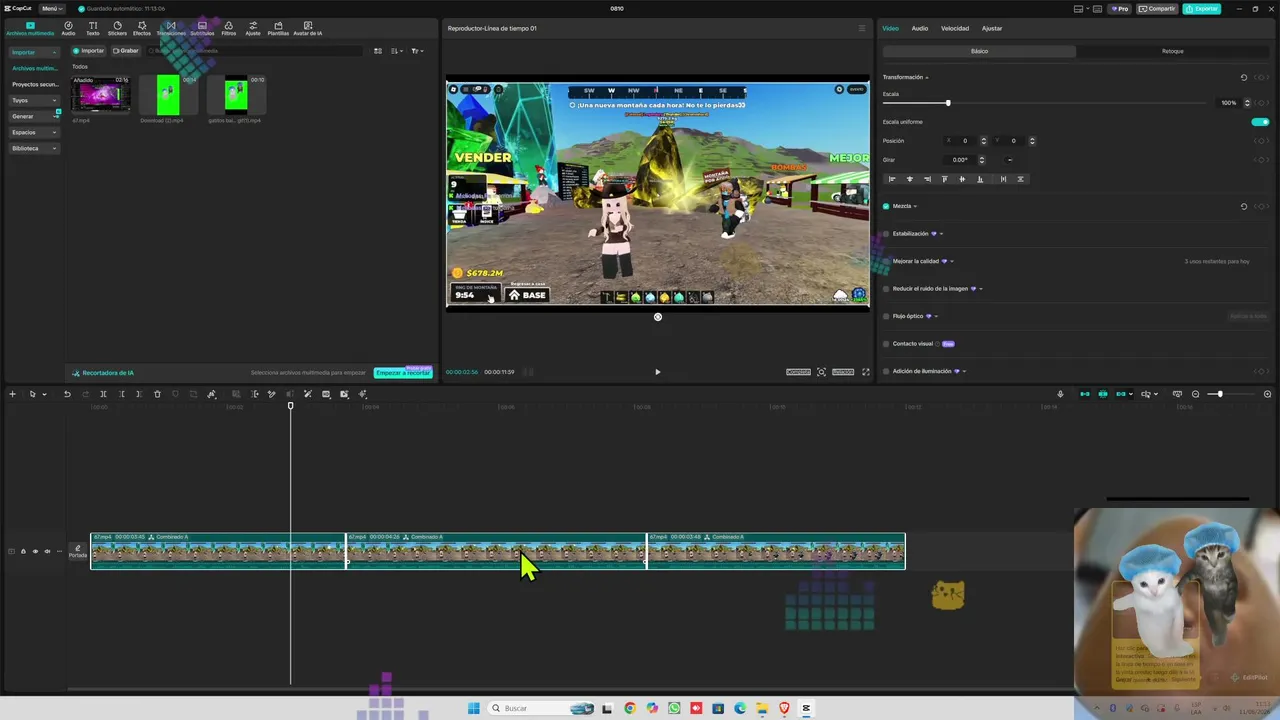Expand the Tuyos sidebar section

(x=34, y=100)
